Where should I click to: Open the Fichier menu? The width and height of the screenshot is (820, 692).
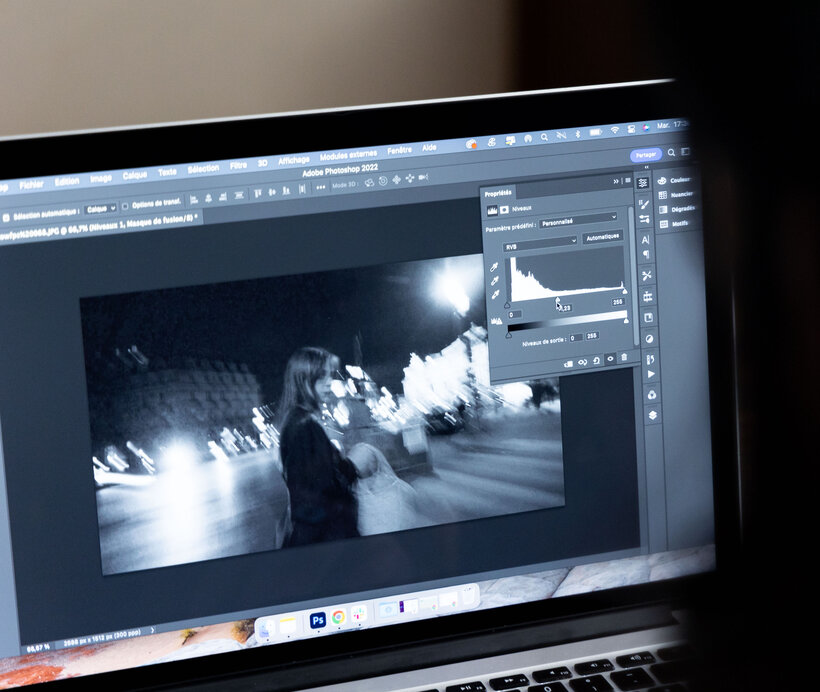click(31, 185)
